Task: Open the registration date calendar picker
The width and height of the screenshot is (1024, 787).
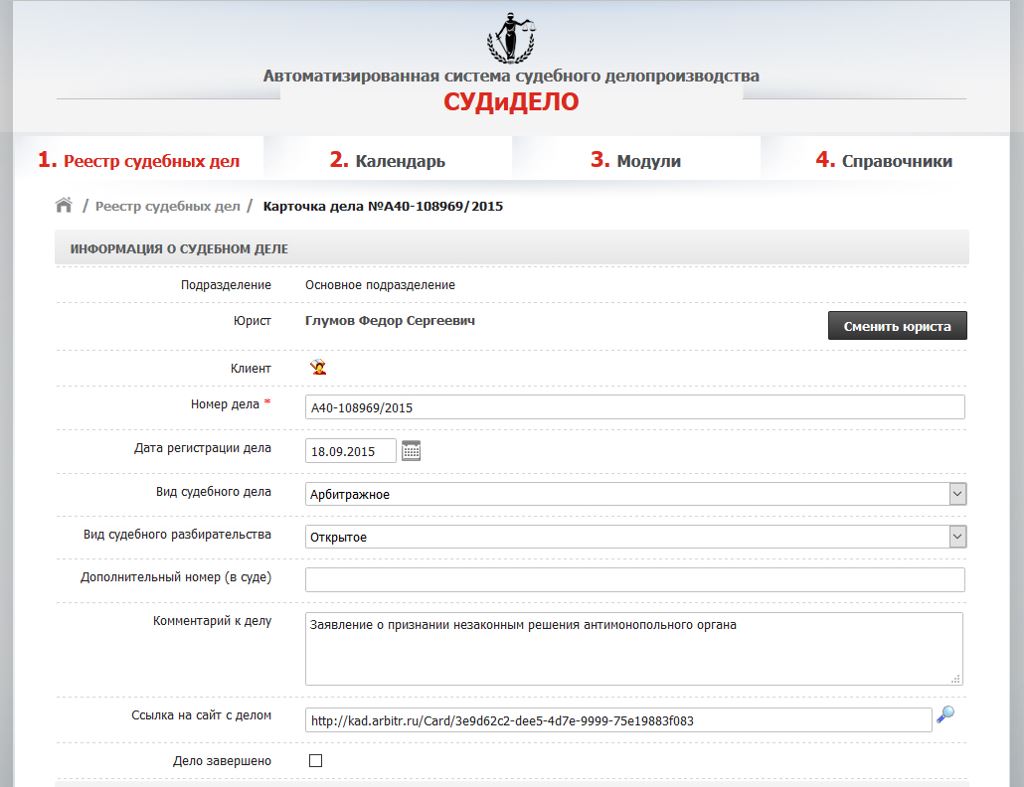Action: [411, 451]
